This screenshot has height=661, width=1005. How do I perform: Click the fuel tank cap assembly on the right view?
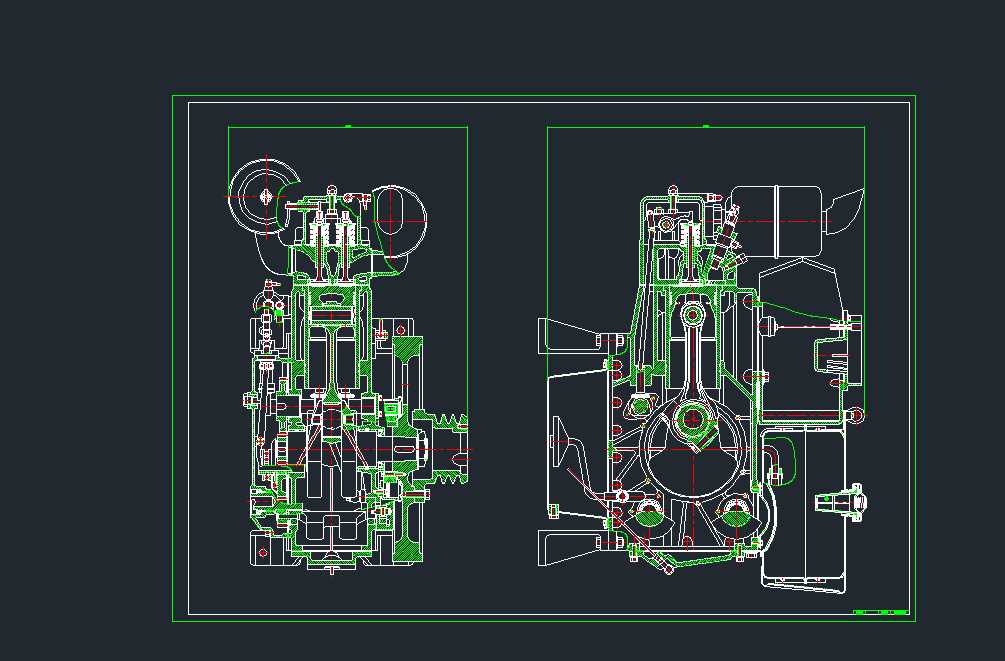tap(840, 501)
